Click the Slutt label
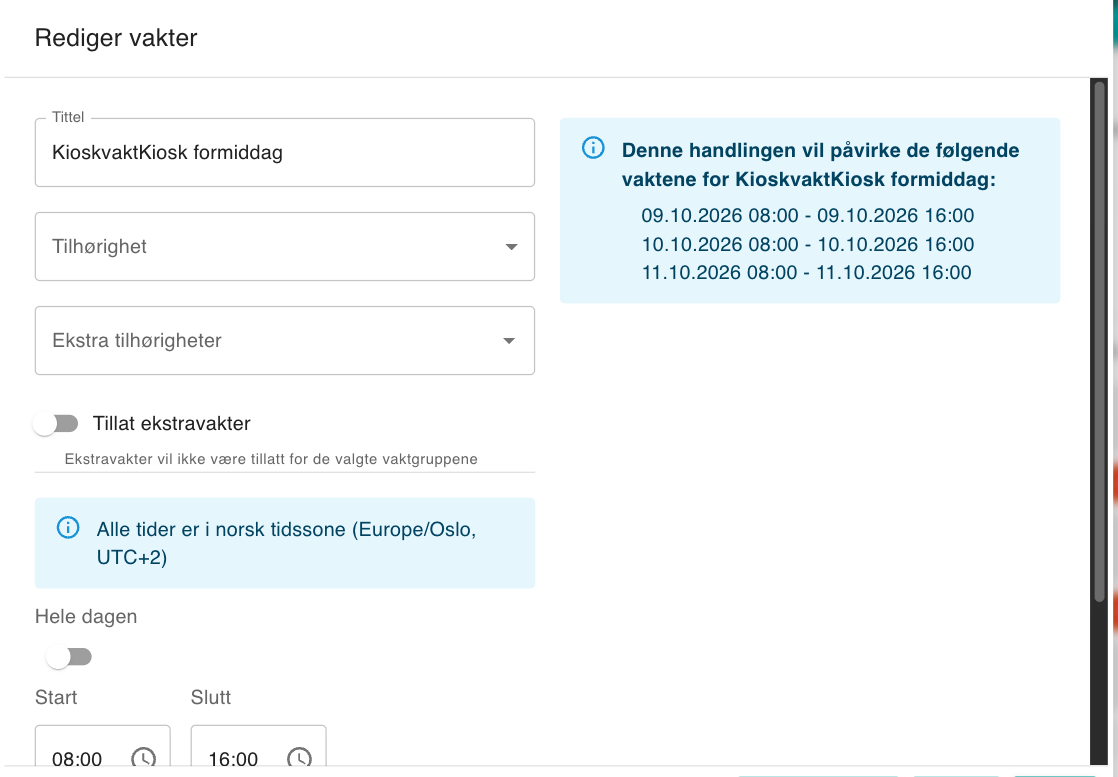1118x777 pixels. [211, 697]
